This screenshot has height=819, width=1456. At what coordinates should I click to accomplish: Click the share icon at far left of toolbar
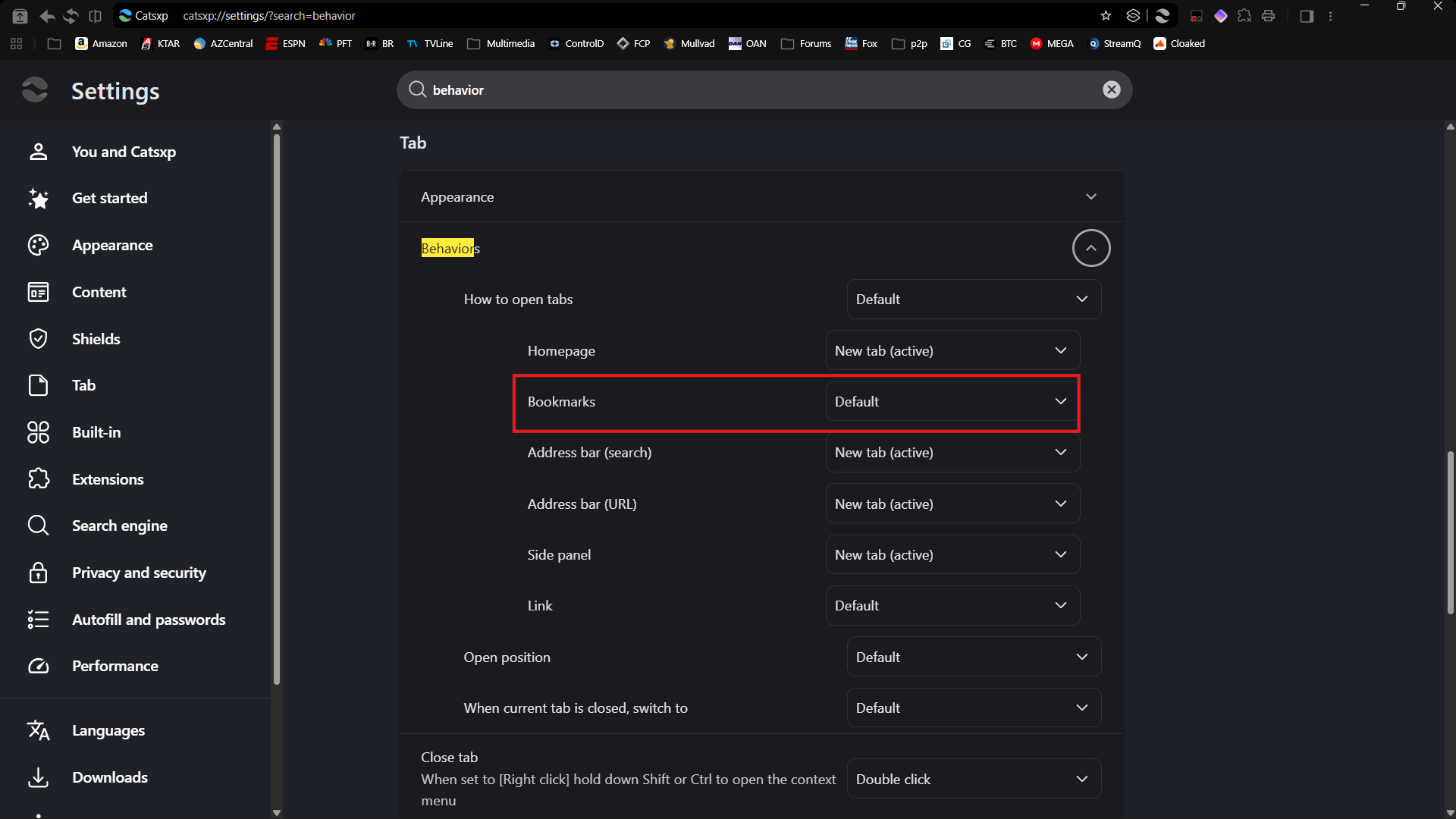point(20,16)
